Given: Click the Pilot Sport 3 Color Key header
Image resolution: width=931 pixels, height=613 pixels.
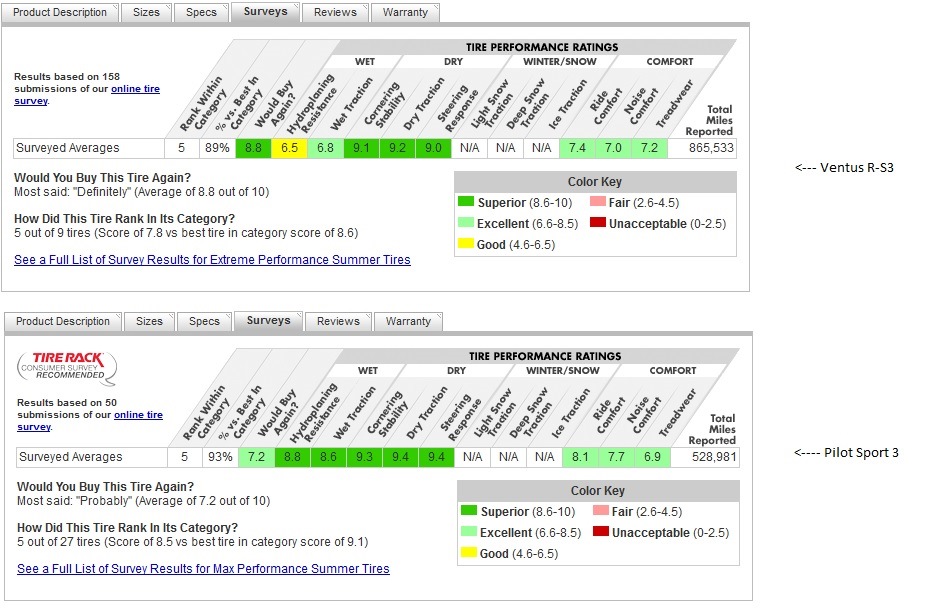Looking at the screenshot, I should [598, 491].
